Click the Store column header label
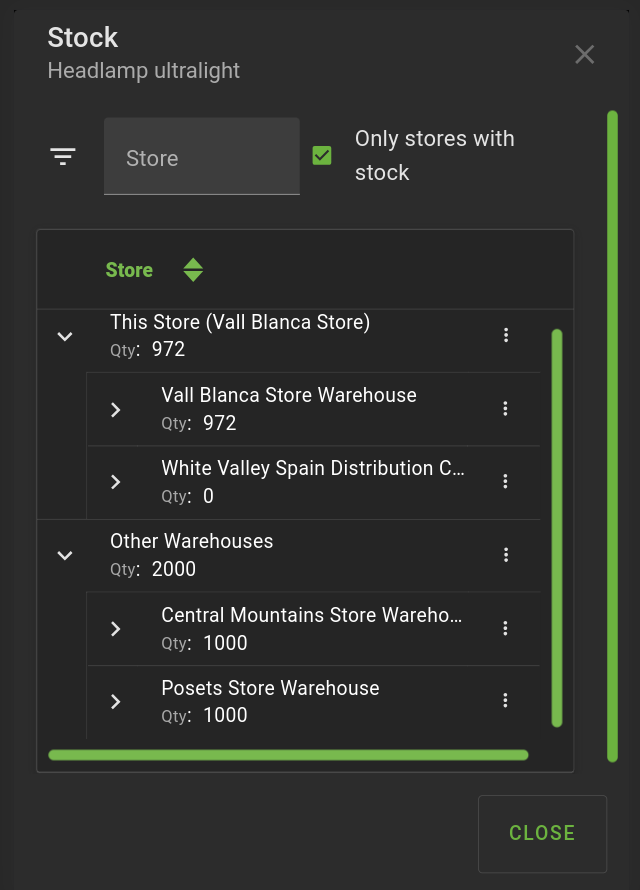 [129, 270]
